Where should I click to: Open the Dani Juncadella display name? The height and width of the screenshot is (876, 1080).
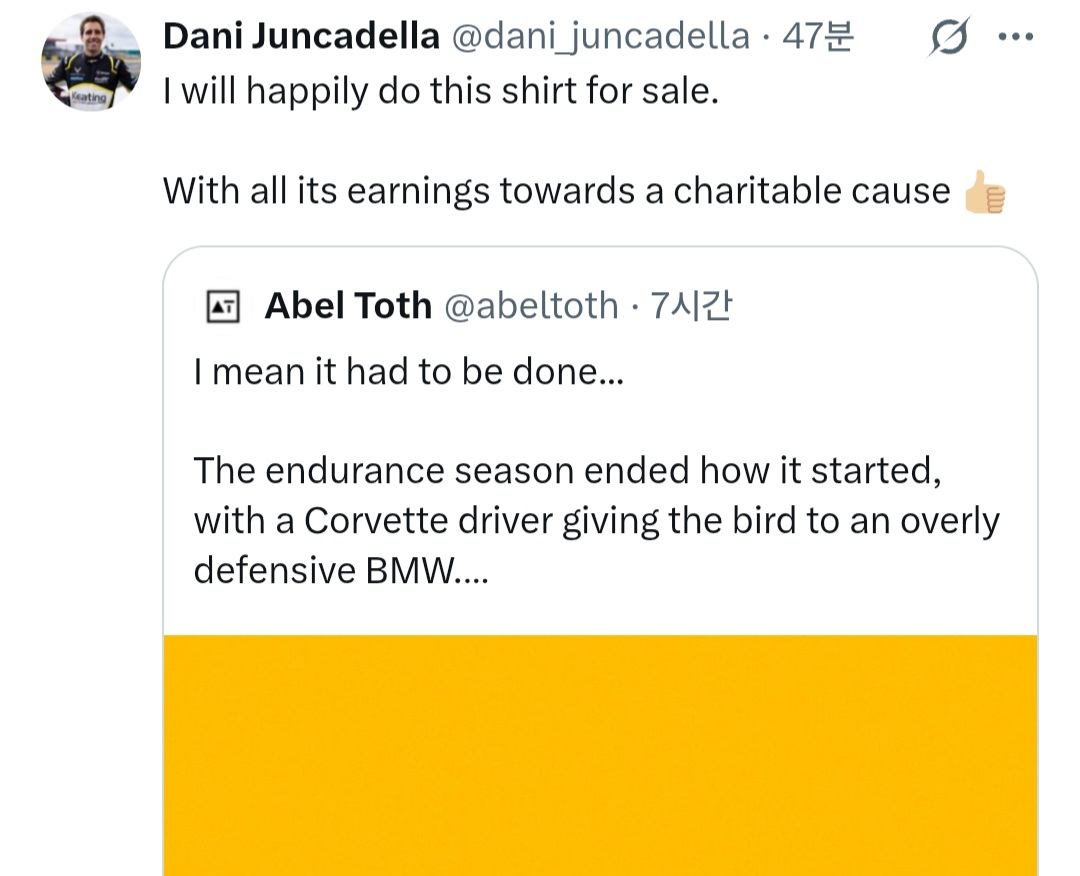point(301,37)
